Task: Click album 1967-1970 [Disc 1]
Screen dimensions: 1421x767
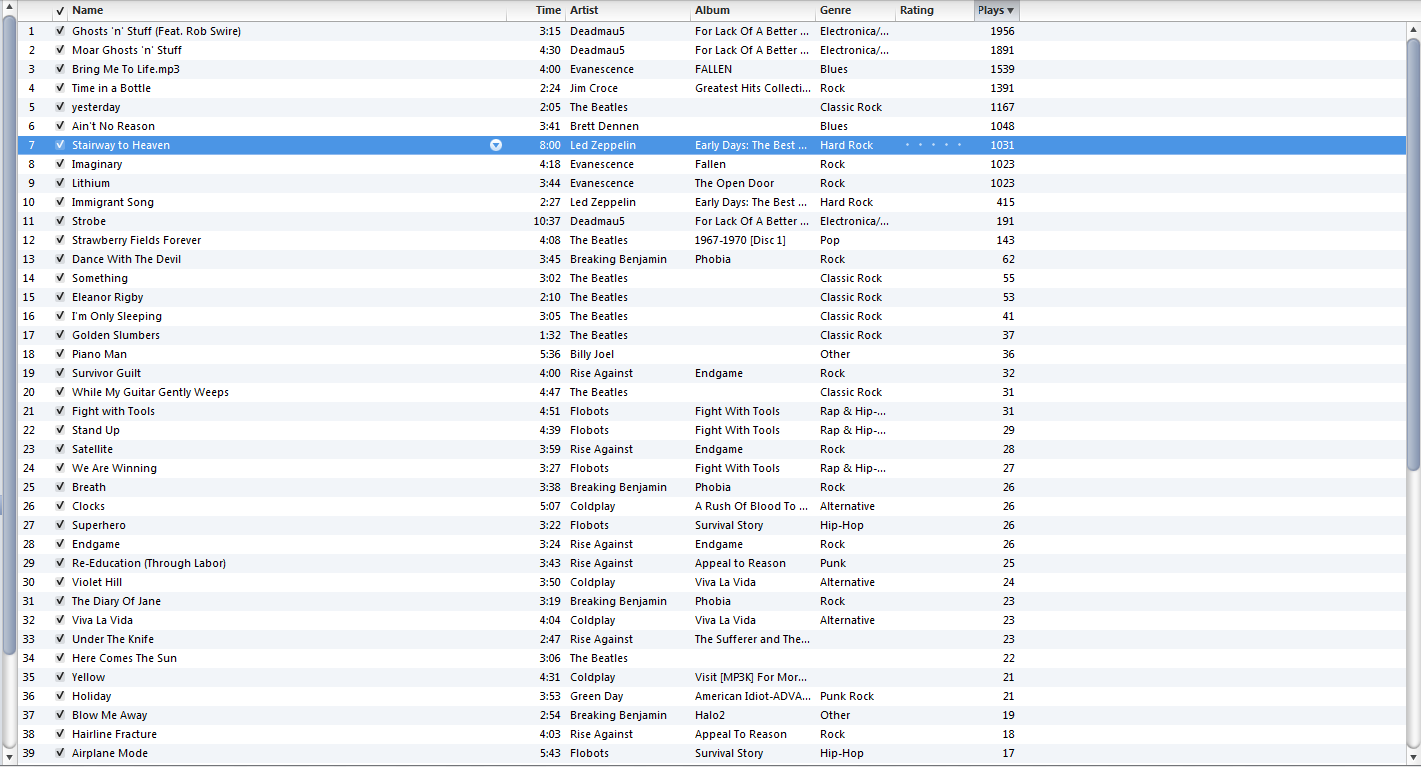Action: tap(740, 240)
